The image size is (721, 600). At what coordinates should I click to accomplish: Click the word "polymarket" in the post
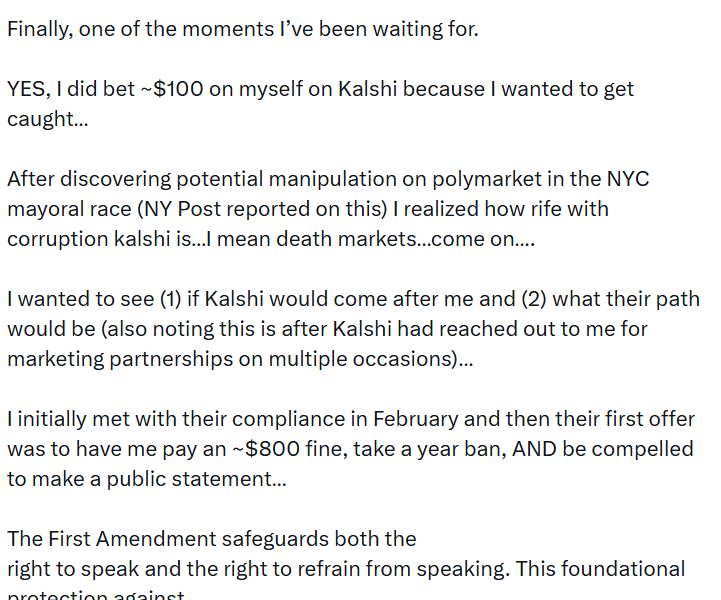click(484, 179)
